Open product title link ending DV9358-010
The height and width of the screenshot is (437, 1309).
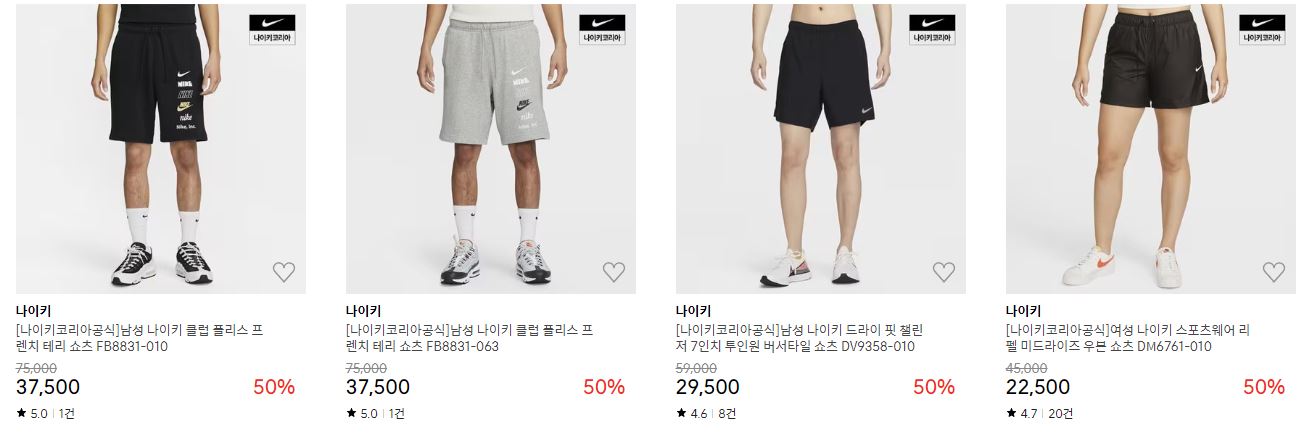click(800, 338)
